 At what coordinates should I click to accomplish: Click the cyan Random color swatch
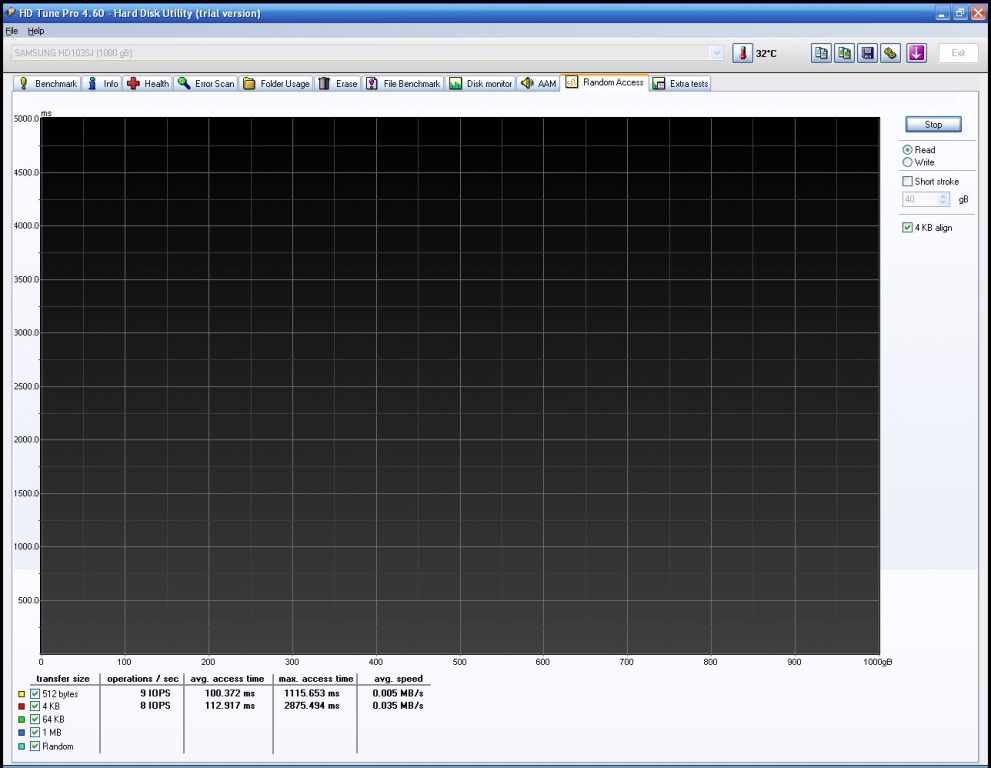[21, 747]
